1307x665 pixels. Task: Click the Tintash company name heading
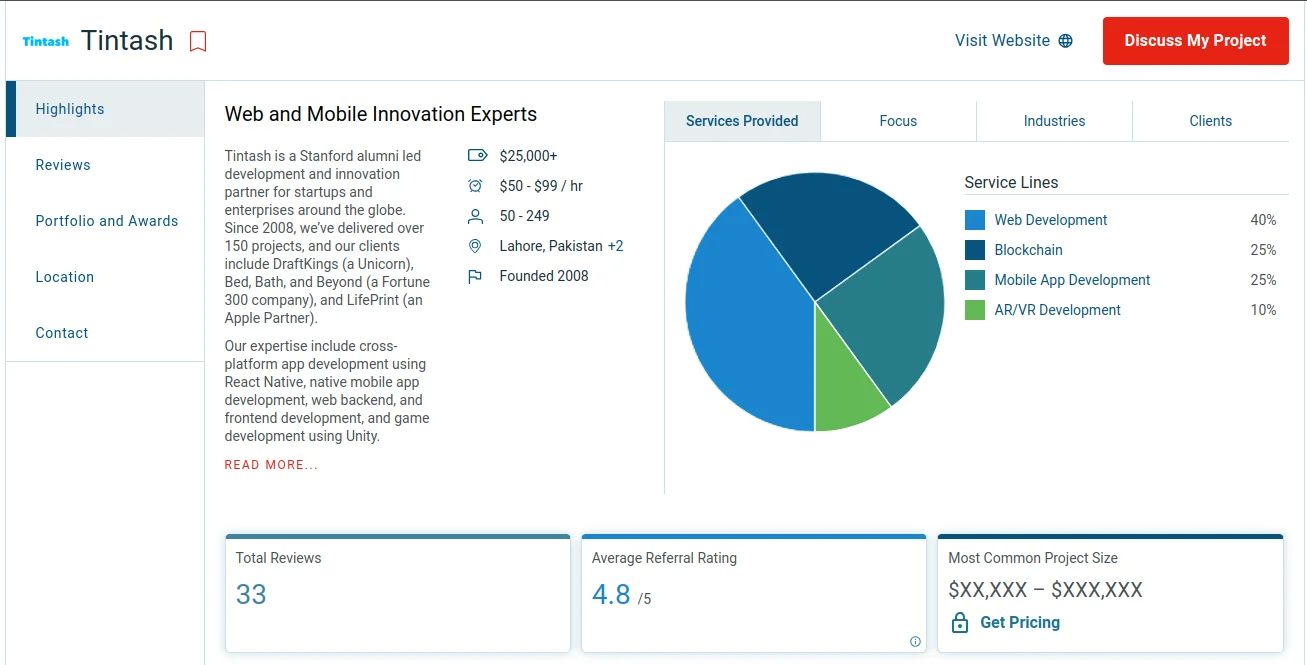click(127, 41)
